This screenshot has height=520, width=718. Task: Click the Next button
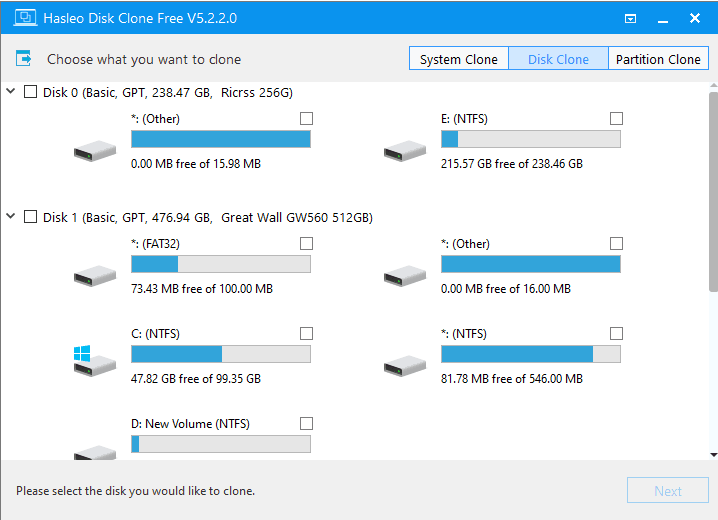668,490
